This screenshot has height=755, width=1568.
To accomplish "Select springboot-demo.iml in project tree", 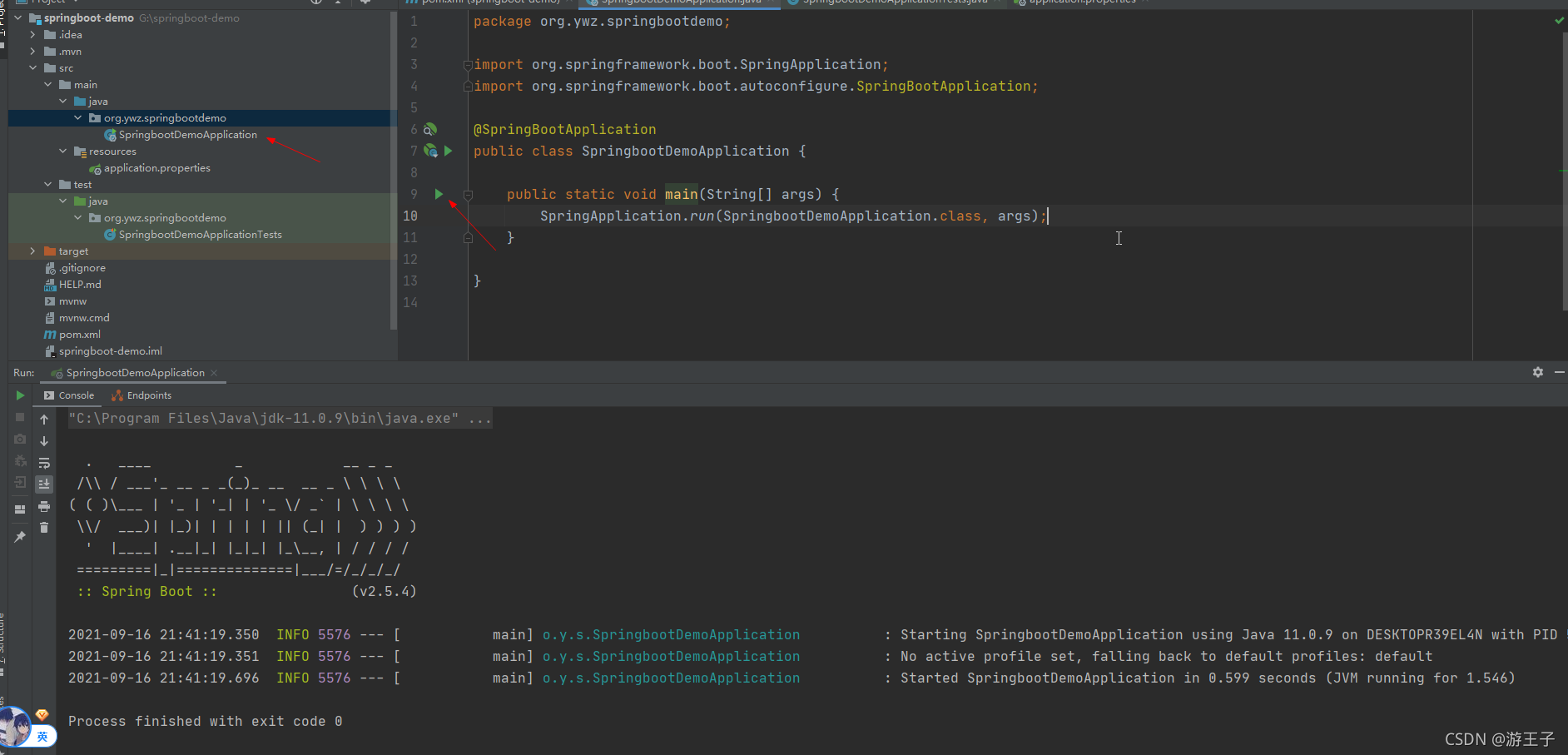I will (x=110, y=350).
